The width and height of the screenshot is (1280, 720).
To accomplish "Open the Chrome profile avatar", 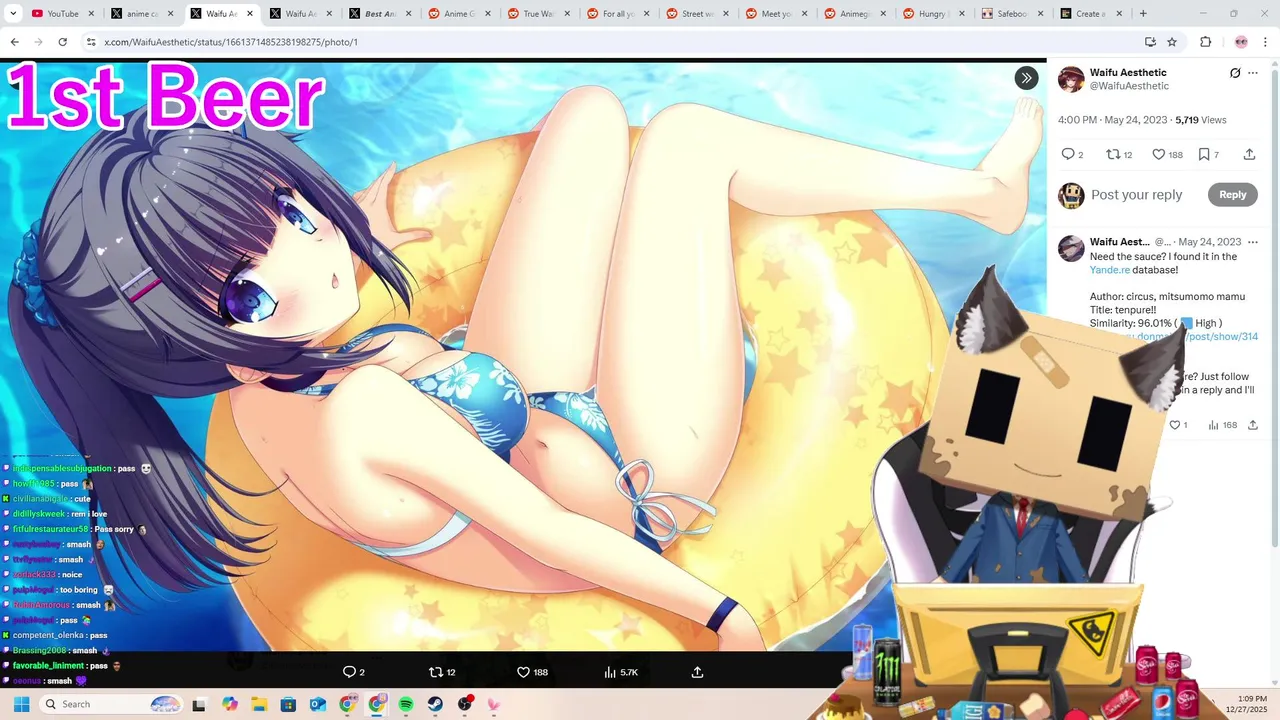I will (1241, 42).
